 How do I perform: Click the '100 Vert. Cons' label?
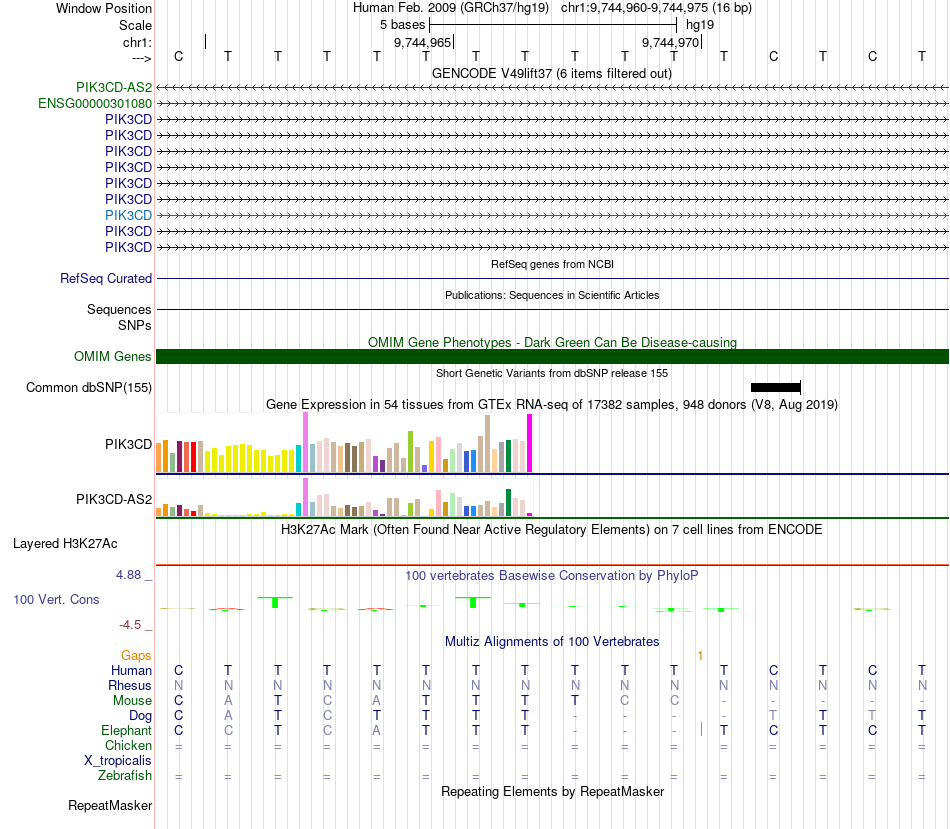[x=56, y=599]
